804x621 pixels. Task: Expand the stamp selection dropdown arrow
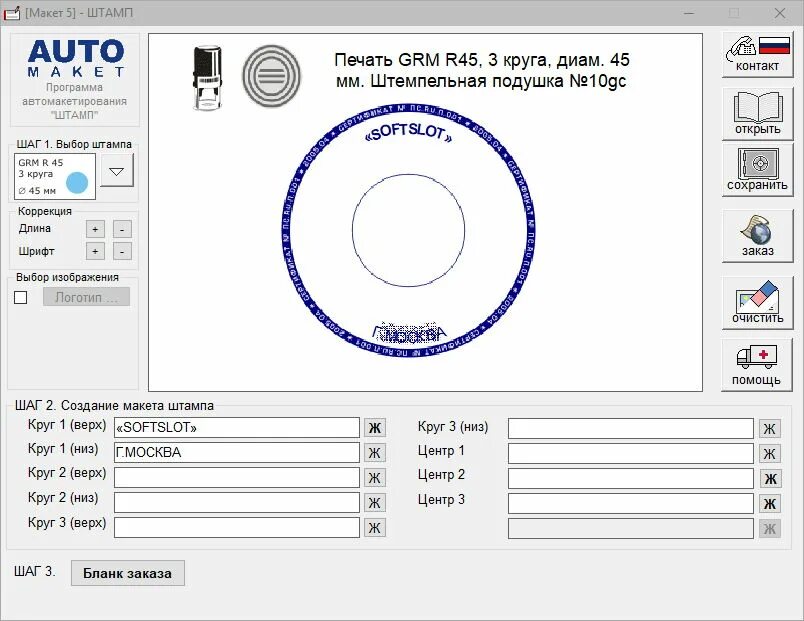[x=117, y=171]
